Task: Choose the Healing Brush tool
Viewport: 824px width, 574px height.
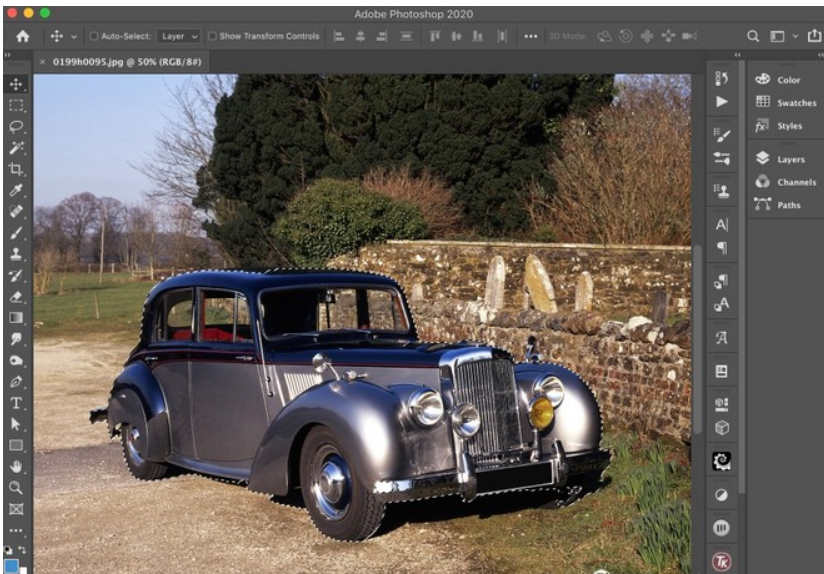Action: click(x=16, y=211)
